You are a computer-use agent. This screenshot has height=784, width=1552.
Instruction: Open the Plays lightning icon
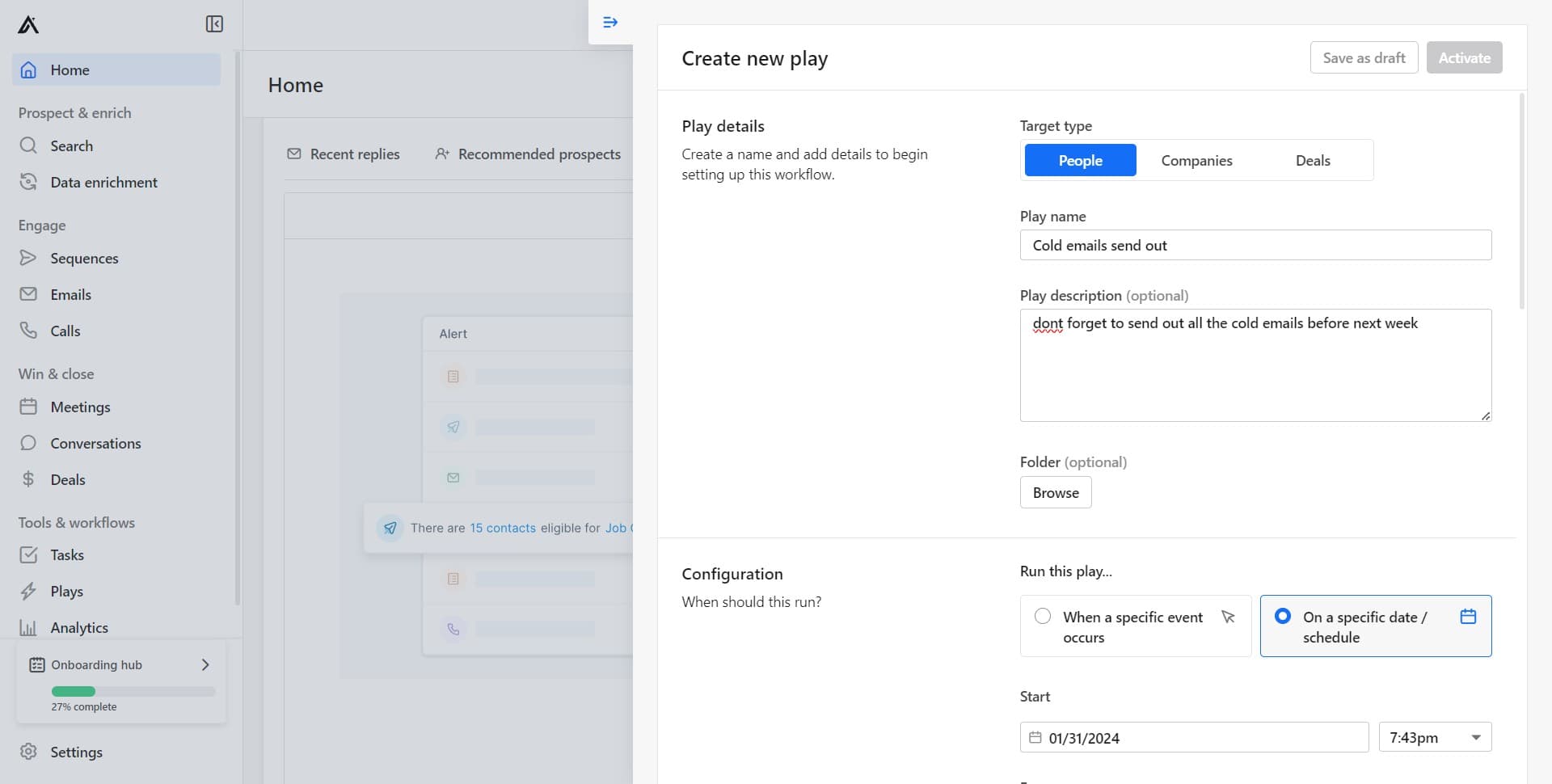click(x=28, y=592)
